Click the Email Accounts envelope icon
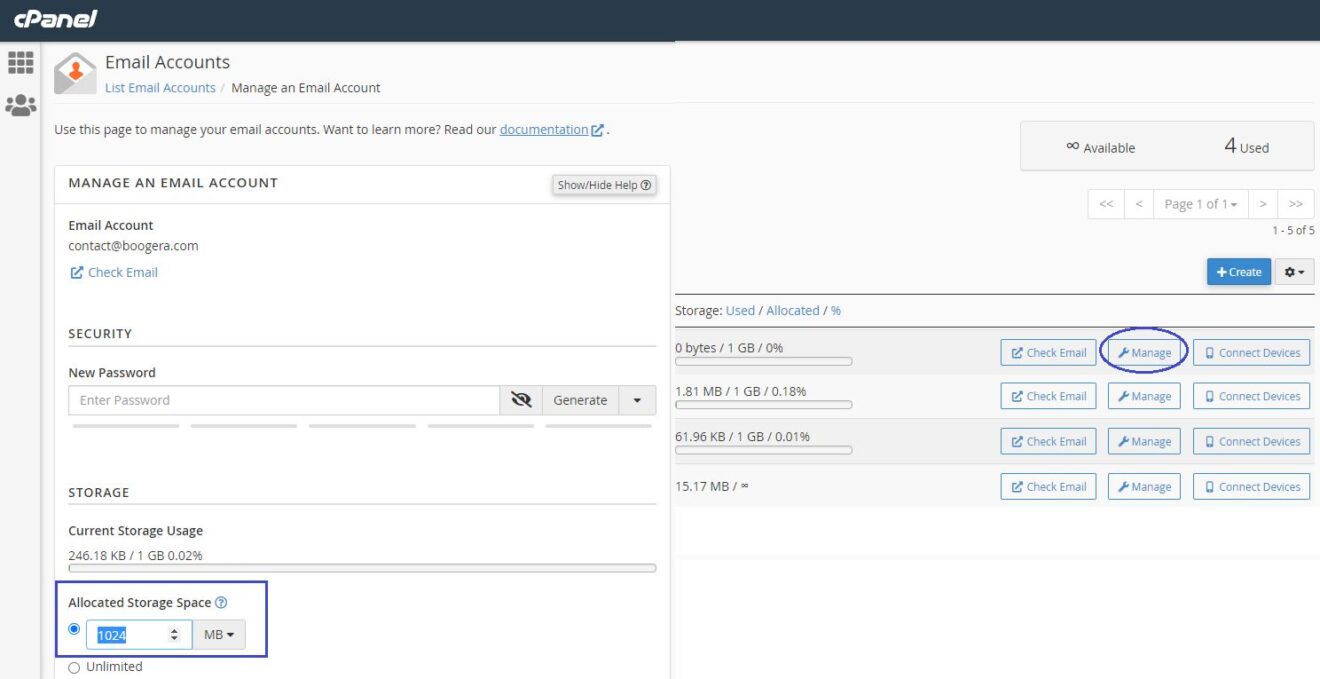Image resolution: width=1320 pixels, height=679 pixels. point(74,72)
